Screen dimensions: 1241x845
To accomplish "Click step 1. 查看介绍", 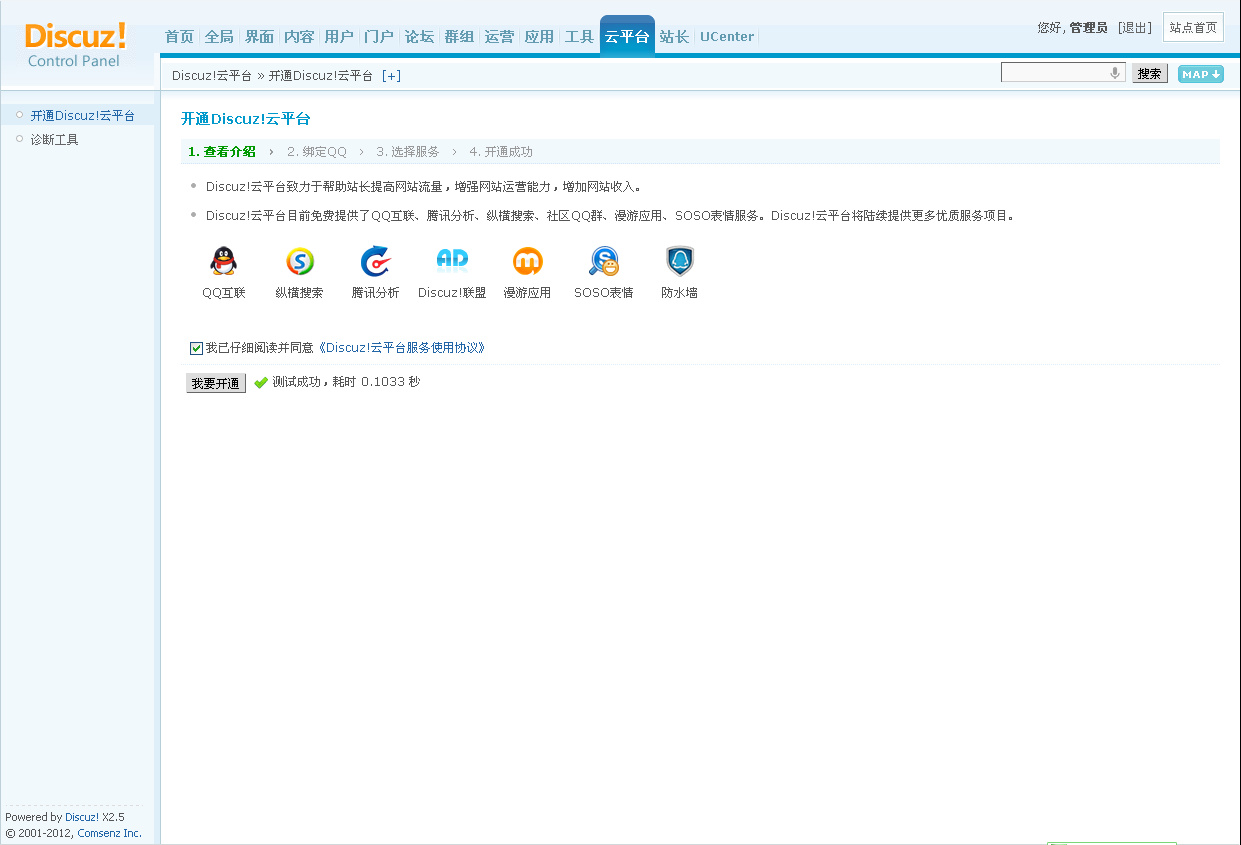I will coord(222,152).
